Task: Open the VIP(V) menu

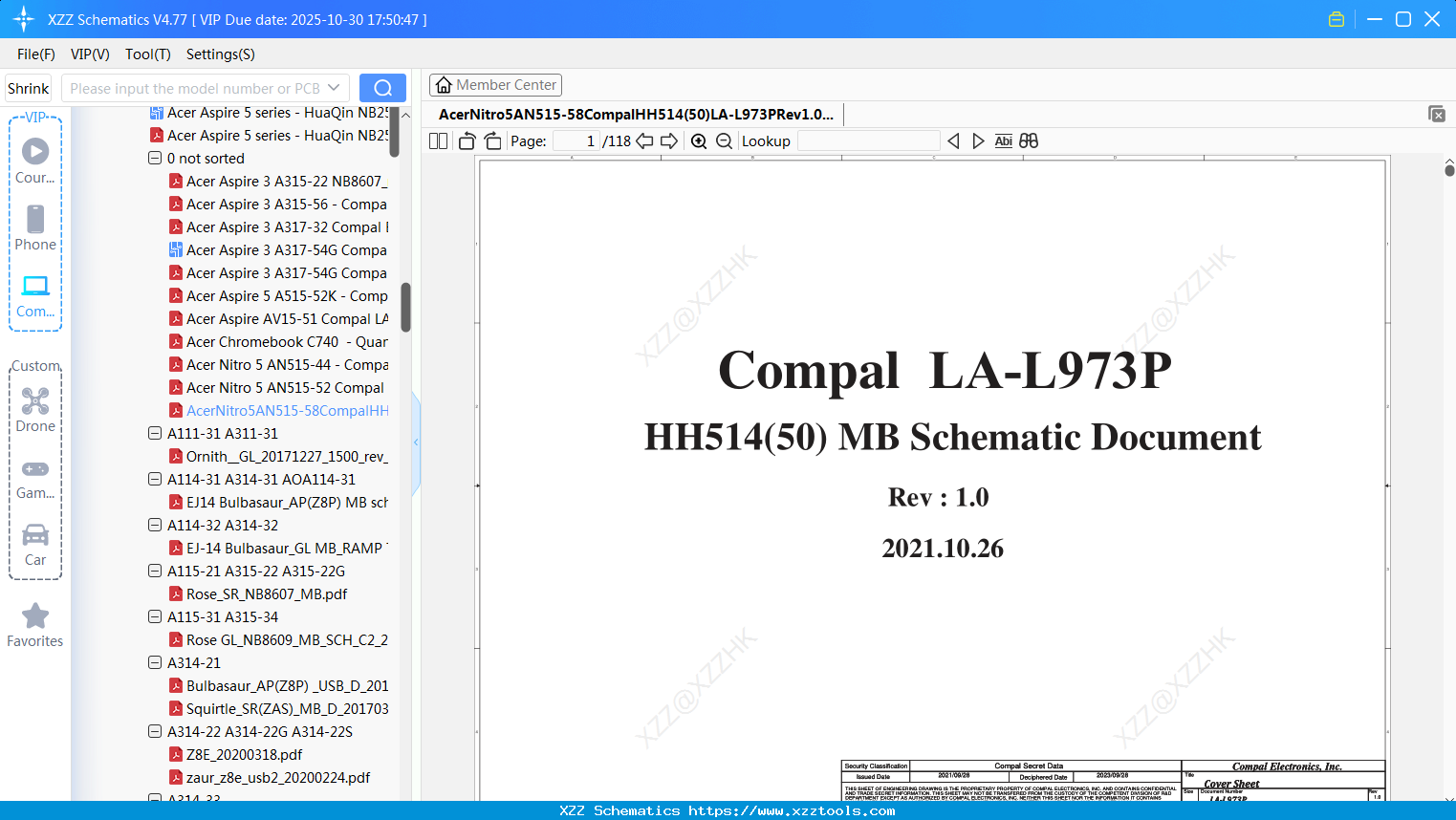Action: point(90,54)
